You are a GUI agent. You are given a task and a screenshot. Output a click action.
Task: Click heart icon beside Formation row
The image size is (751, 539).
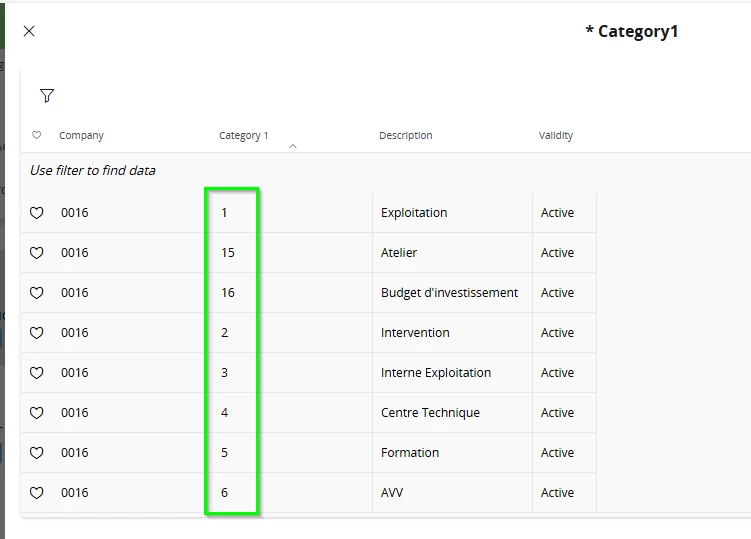(x=37, y=453)
